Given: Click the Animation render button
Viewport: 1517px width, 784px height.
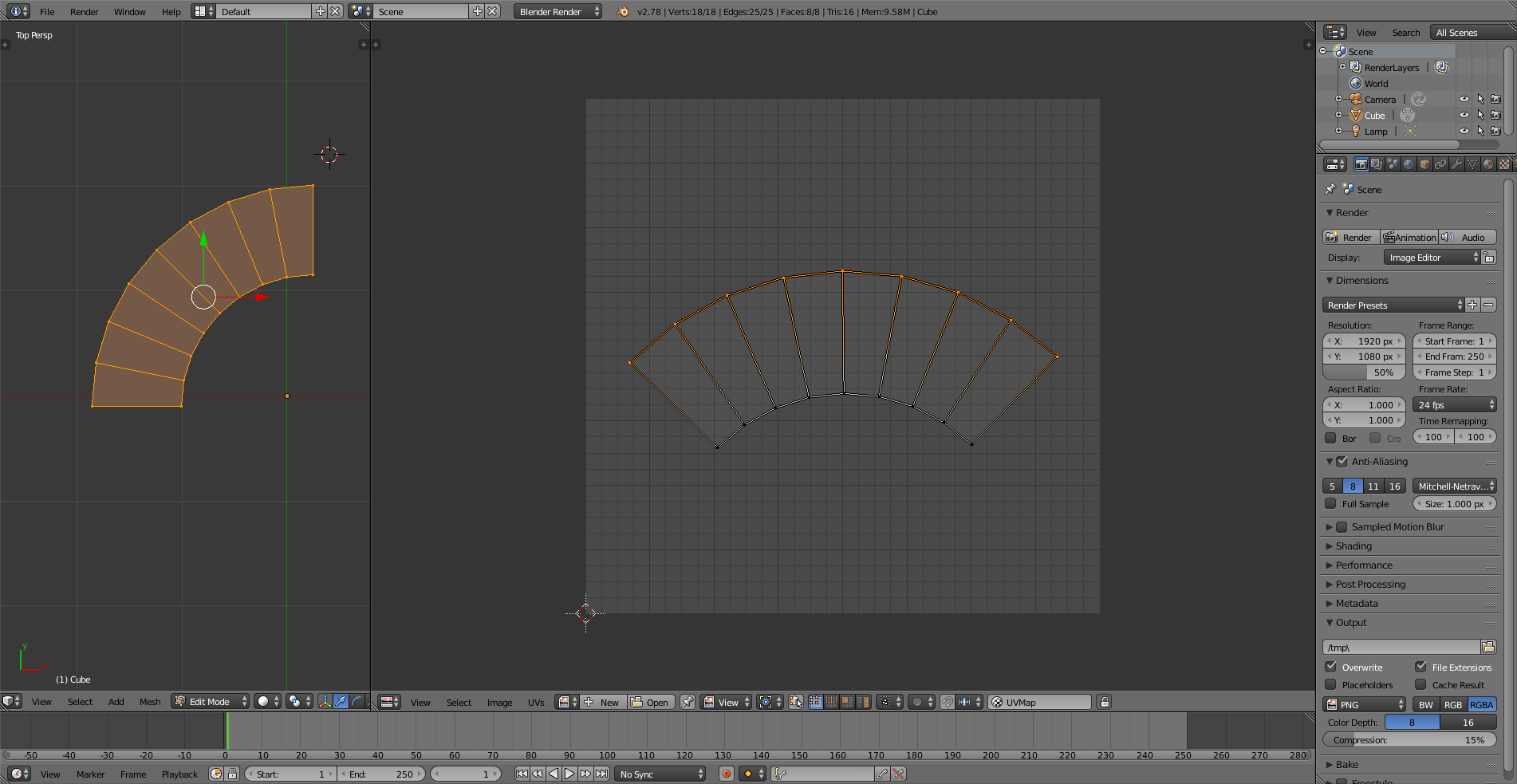Looking at the screenshot, I should click(x=1409, y=237).
